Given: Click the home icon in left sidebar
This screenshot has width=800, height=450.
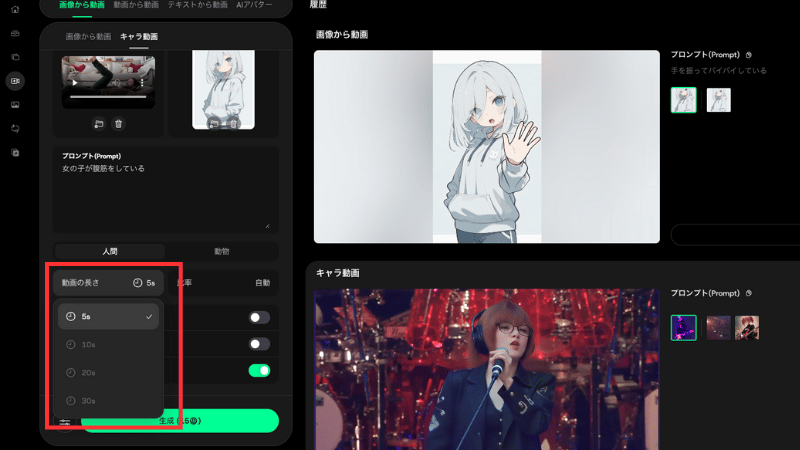Looking at the screenshot, I should coord(15,10).
